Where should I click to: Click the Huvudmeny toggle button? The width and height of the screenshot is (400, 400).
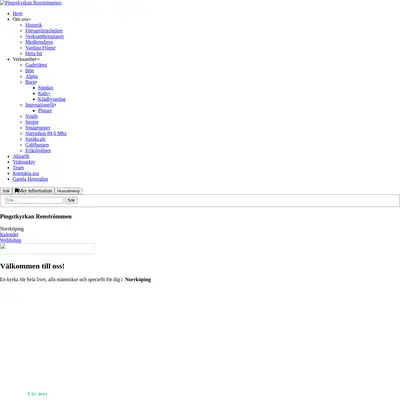68,191
